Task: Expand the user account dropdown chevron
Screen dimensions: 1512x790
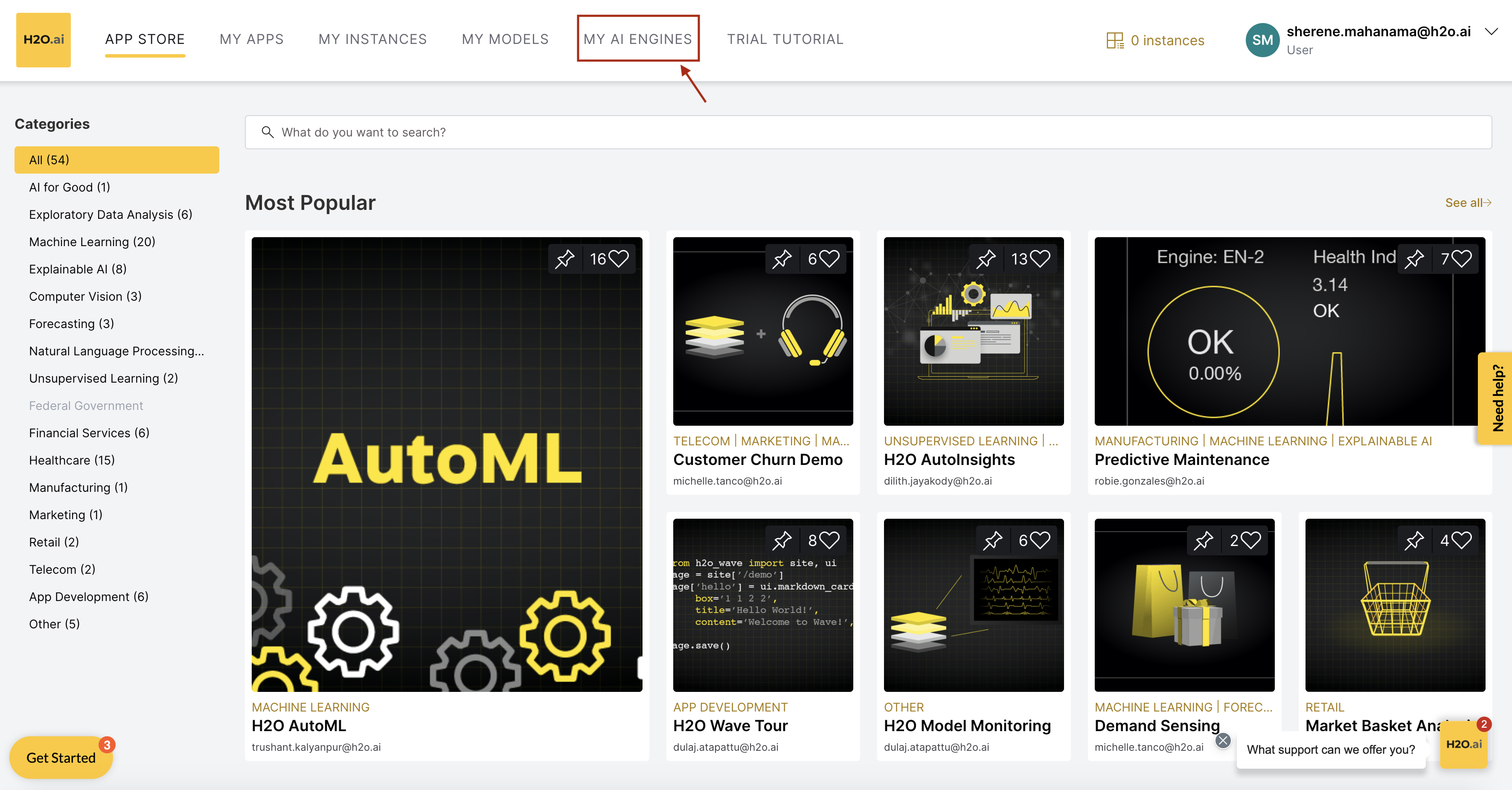Action: (x=1492, y=32)
